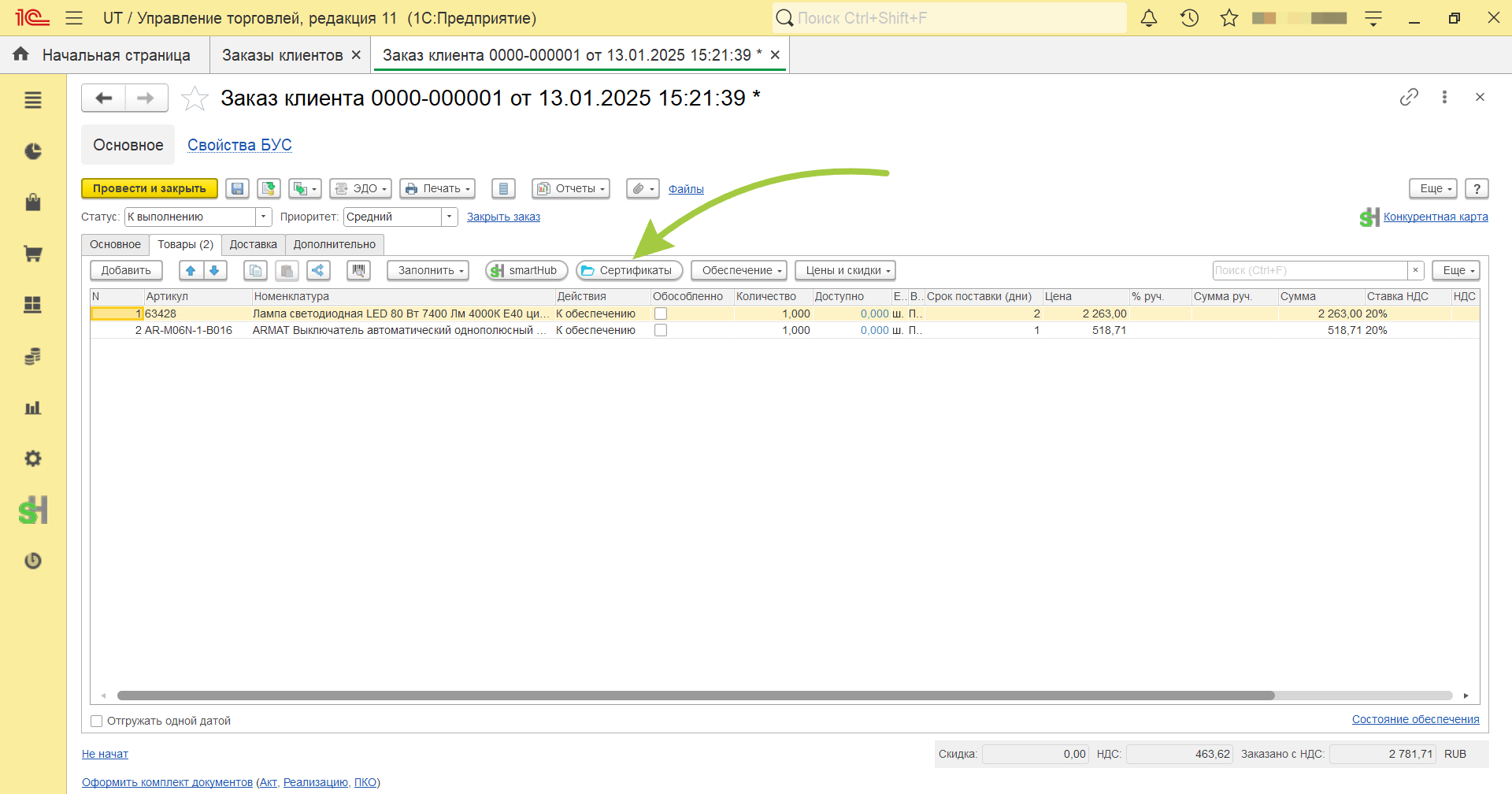Open the Конкурентная карта link
Image resolution: width=1512 pixels, height=794 pixels.
coord(1436,217)
